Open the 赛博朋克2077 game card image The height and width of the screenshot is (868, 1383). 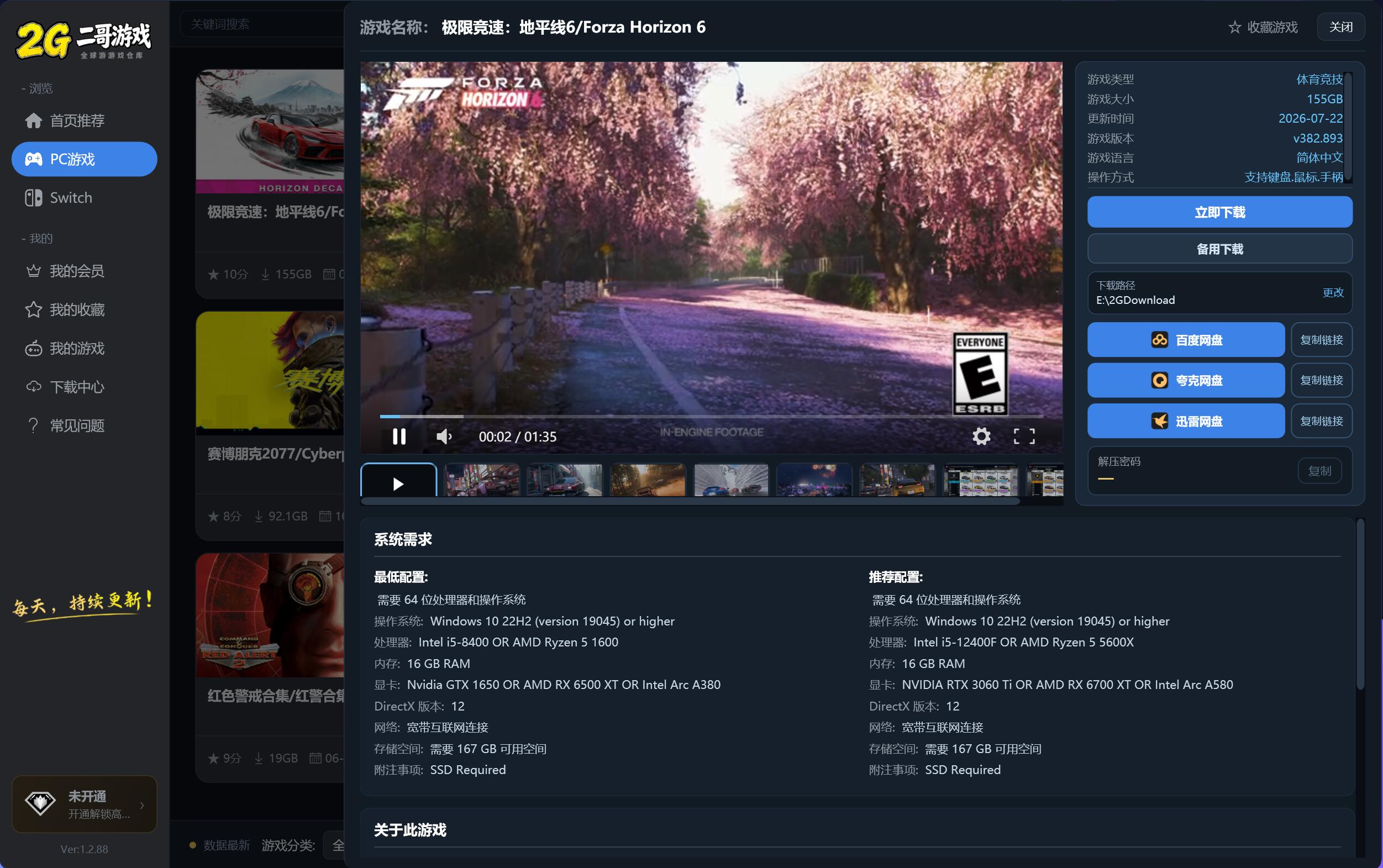[270, 373]
